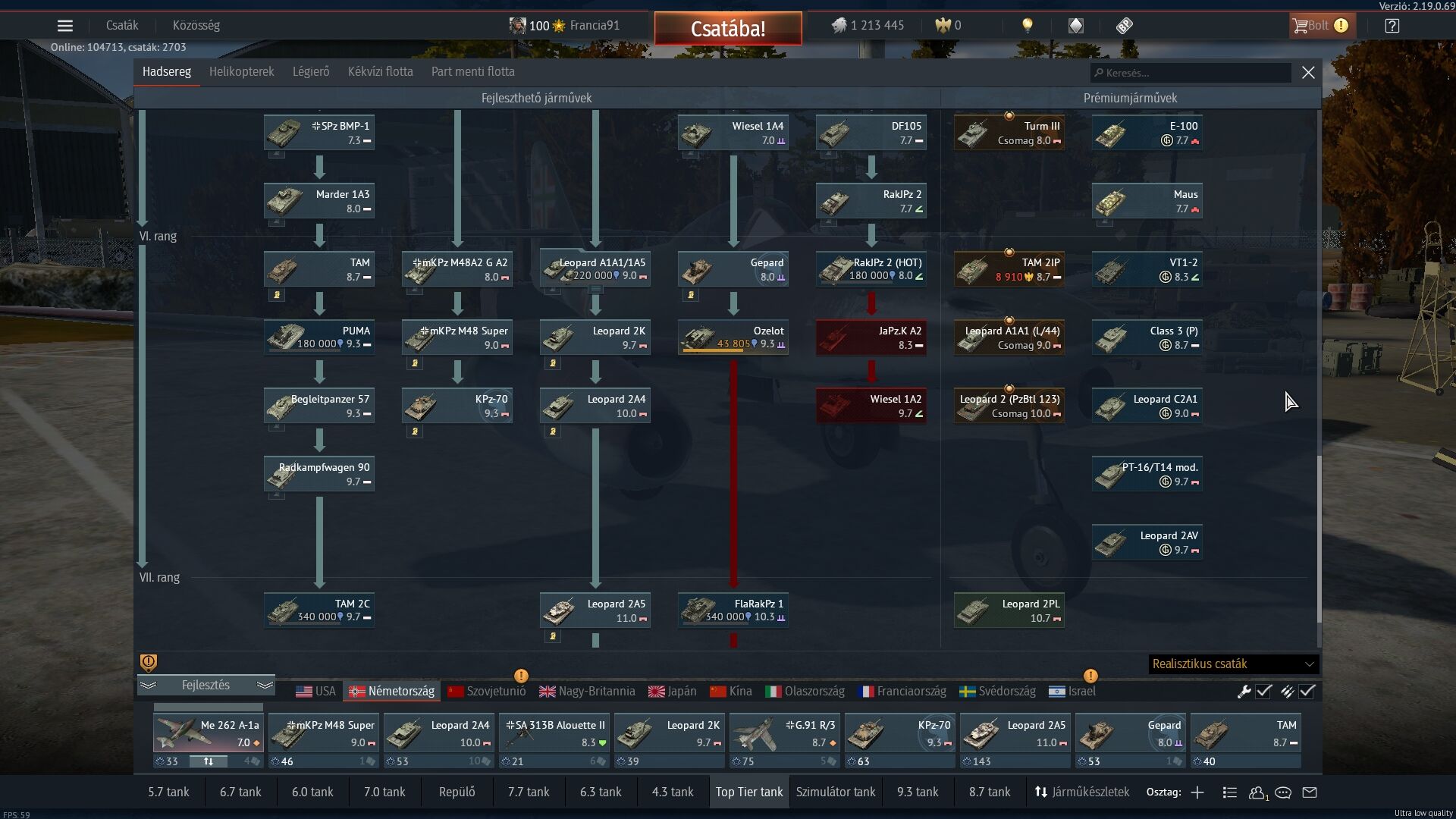Select the Szimulátor tank preset
The height and width of the screenshot is (819, 1456).
tap(836, 792)
